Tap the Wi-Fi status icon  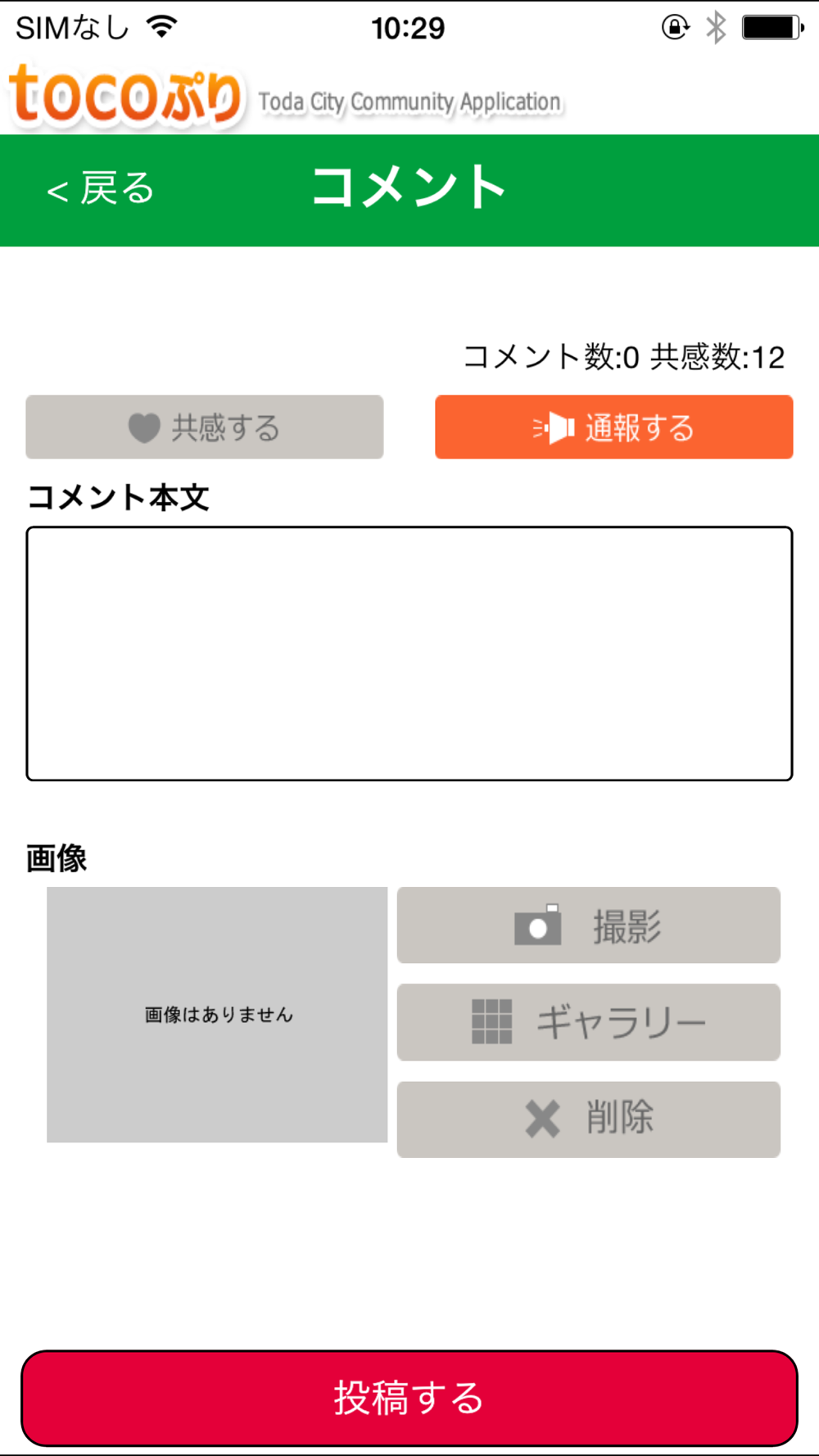click(x=162, y=27)
